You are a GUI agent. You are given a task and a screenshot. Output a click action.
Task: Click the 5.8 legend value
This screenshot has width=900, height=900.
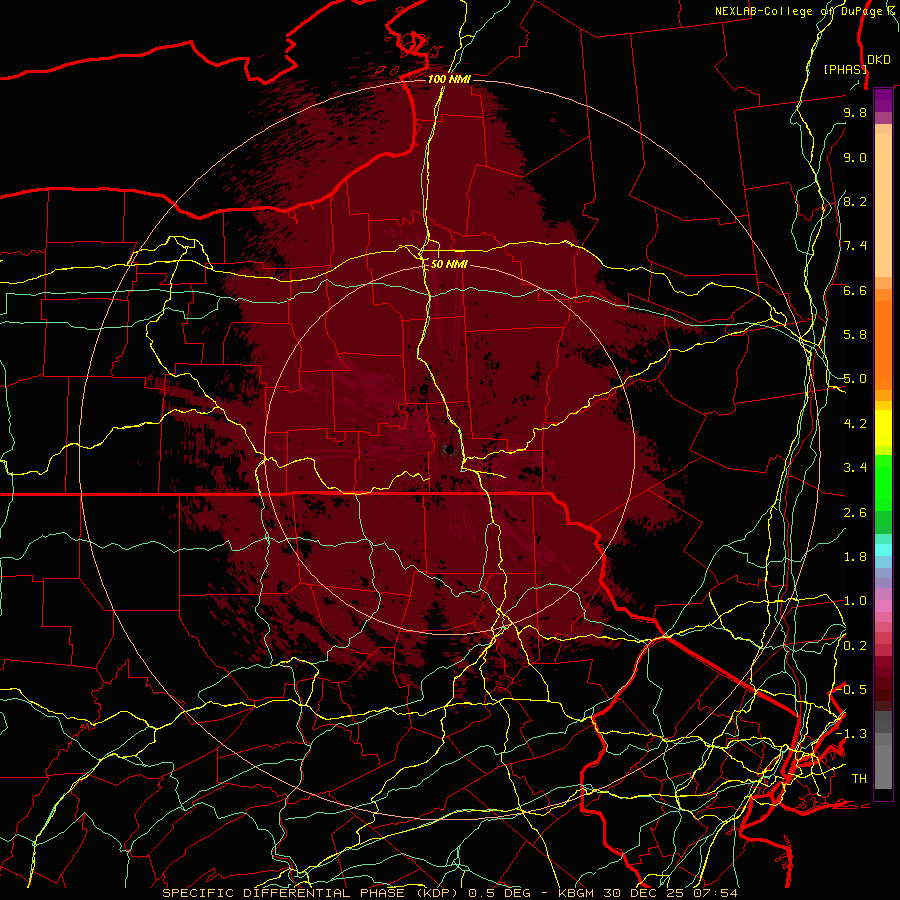pyautogui.click(x=855, y=335)
